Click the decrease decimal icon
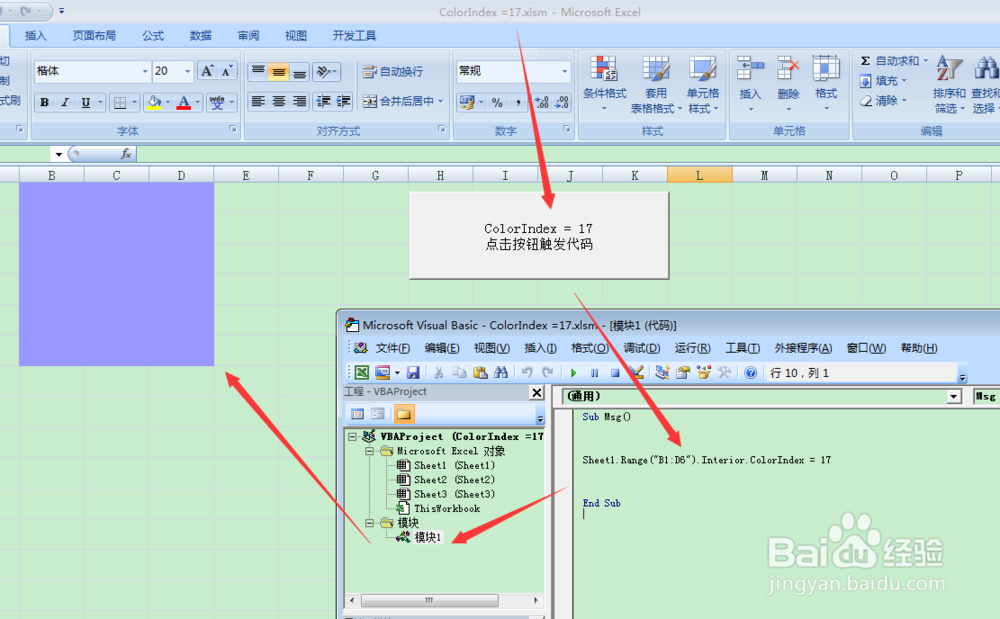The image size is (1000, 619). (x=562, y=102)
